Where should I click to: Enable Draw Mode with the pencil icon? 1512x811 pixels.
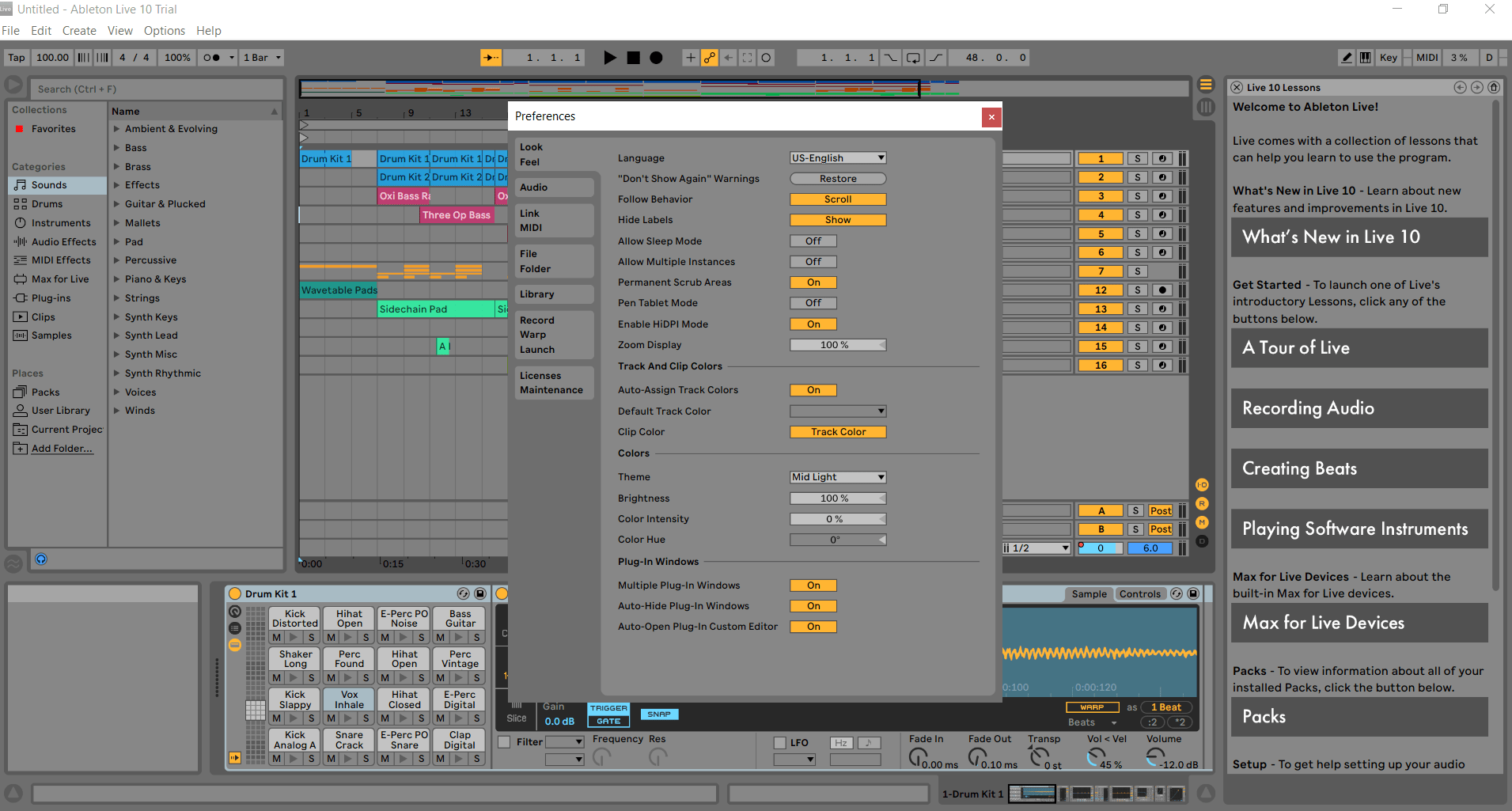[x=1347, y=57]
